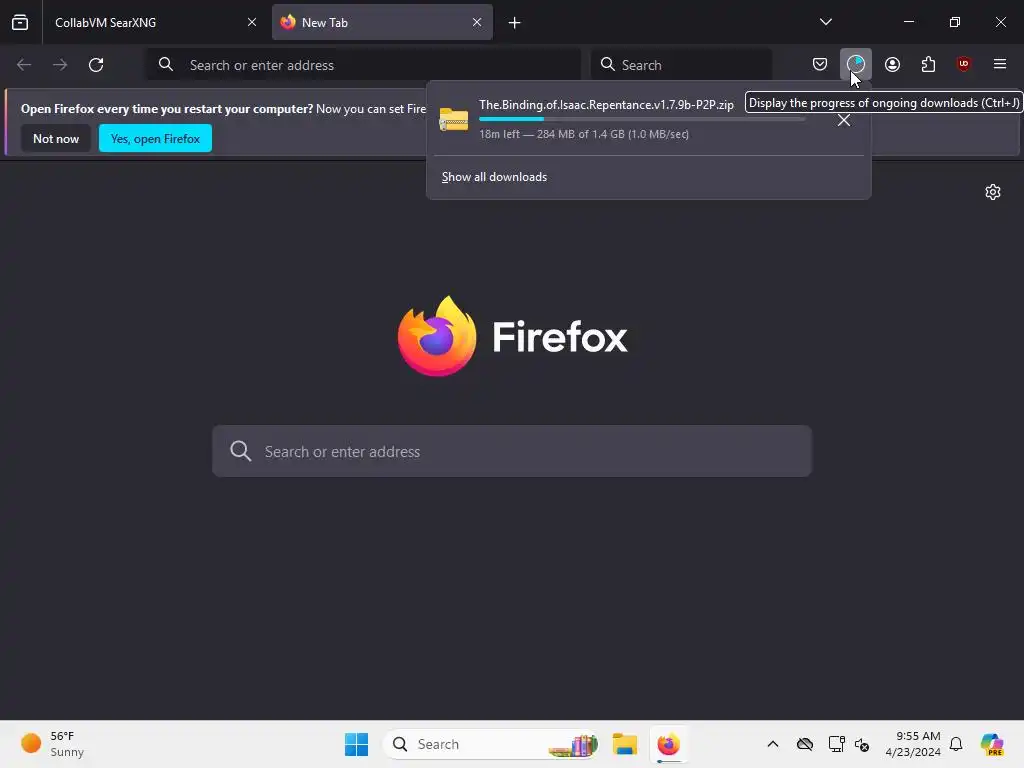The image size is (1024, 768).
Task: Select the New Tab tab
Action: pos(382,22)
